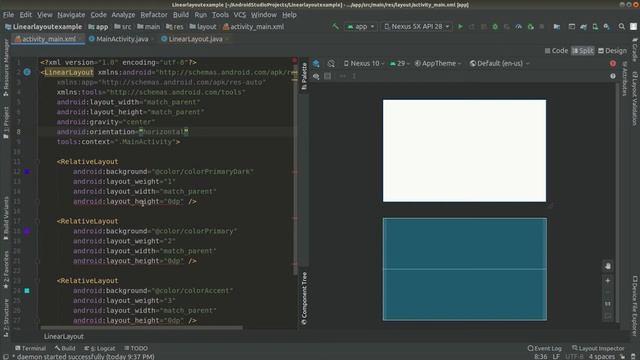
Task: Click Attach Debugger to Android Process icon
Action: tap(531, 27)
